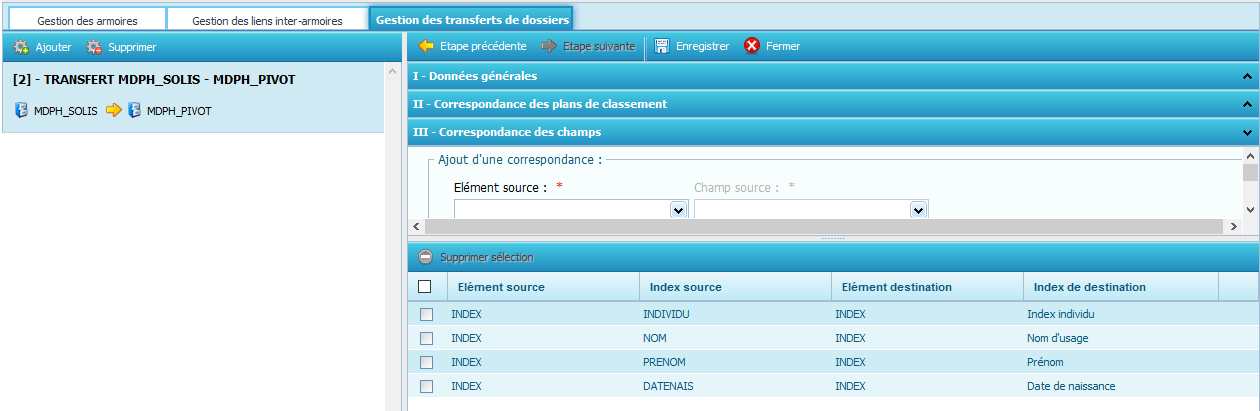This screenshot has width=1260, height=411.
Task: Switch to Gestion des armoires tab
Action: (x=87, y=20)
